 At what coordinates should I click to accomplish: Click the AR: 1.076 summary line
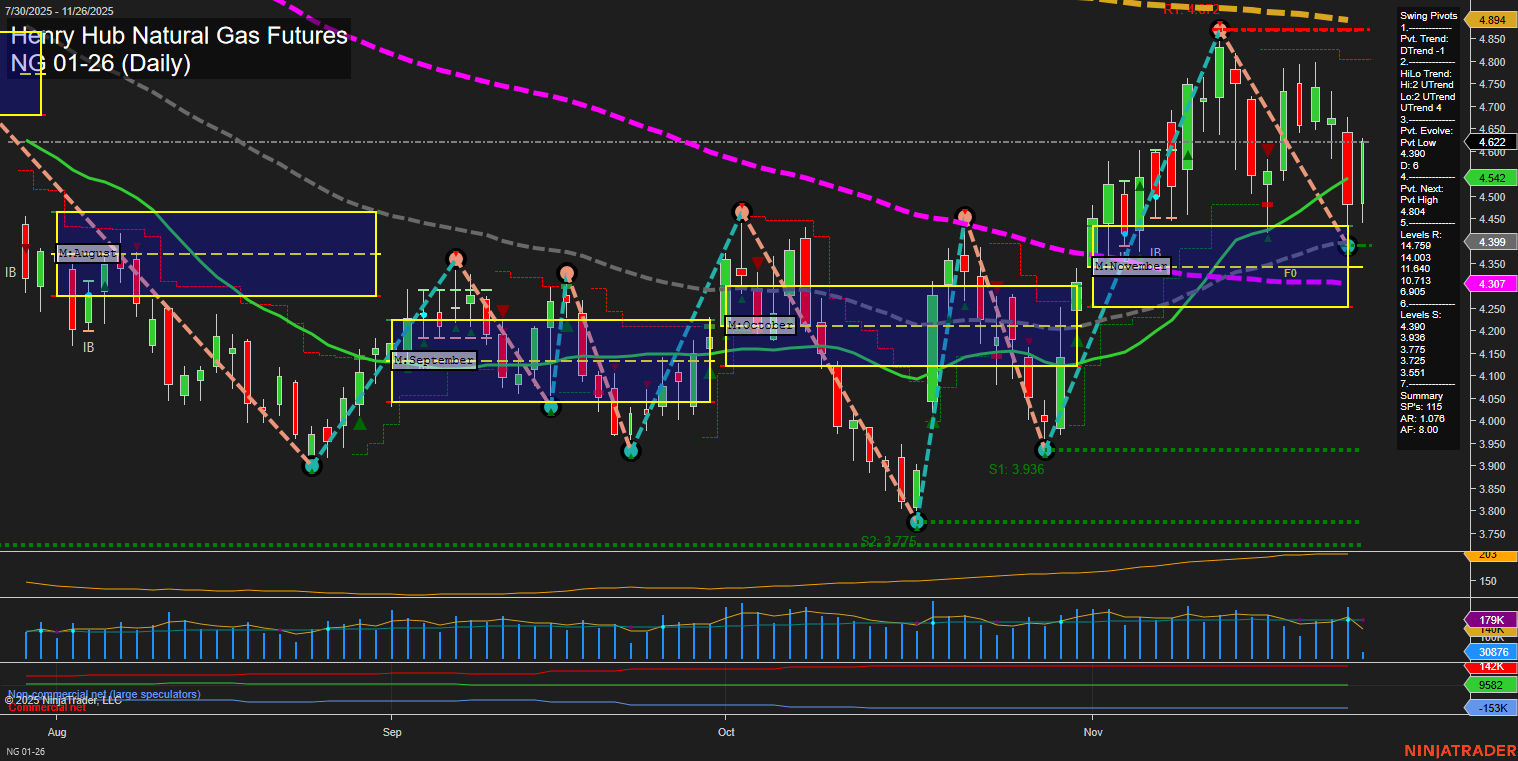click(x=1420, y=419)
